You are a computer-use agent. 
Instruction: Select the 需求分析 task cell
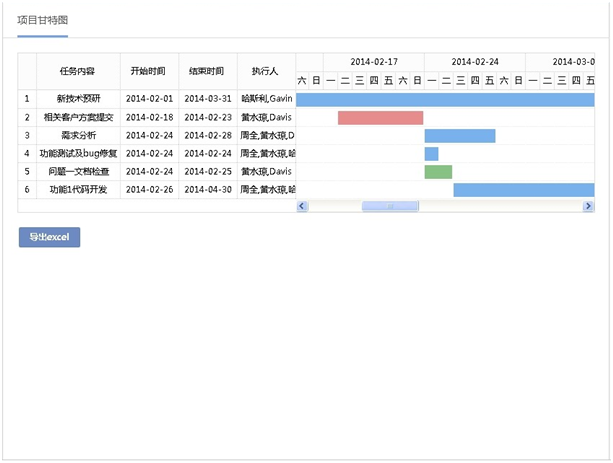pos(78,135)
